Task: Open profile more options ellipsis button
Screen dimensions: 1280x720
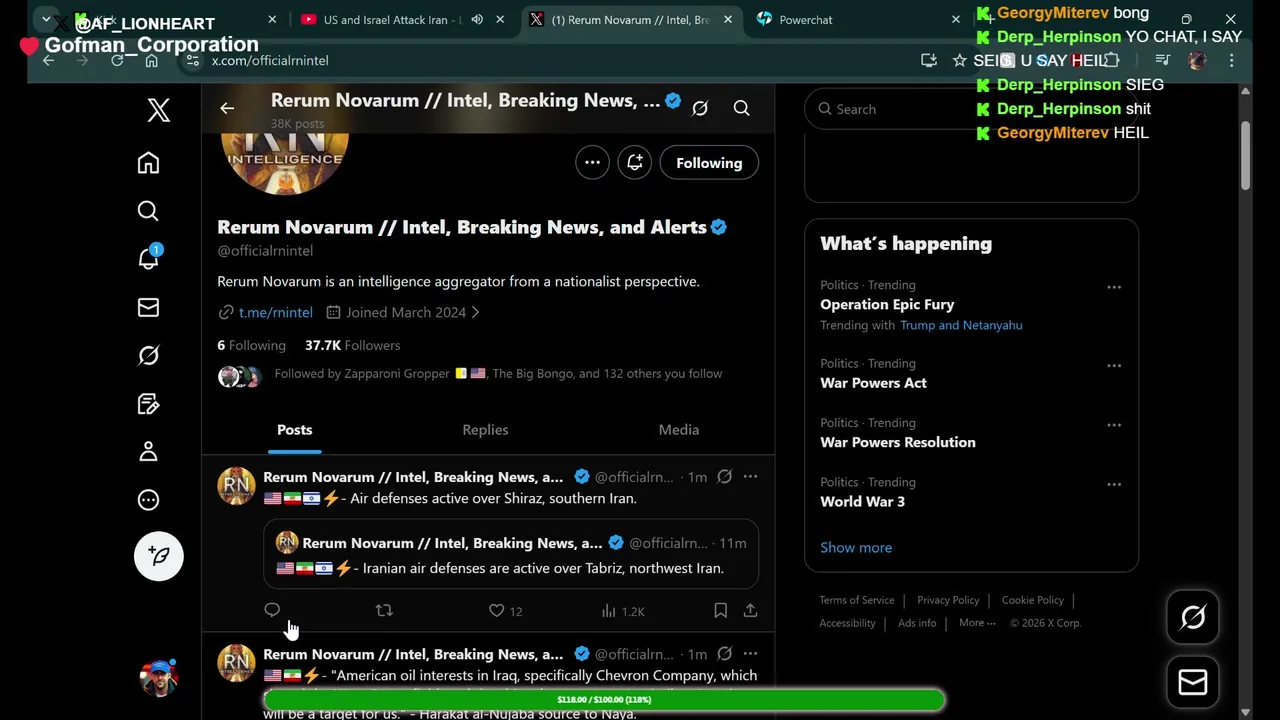Action: click(x=592, y=163)
